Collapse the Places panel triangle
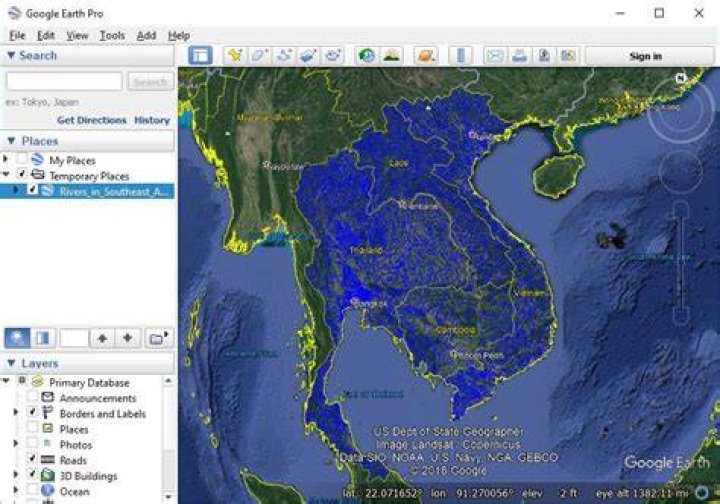 coord(11,141)
